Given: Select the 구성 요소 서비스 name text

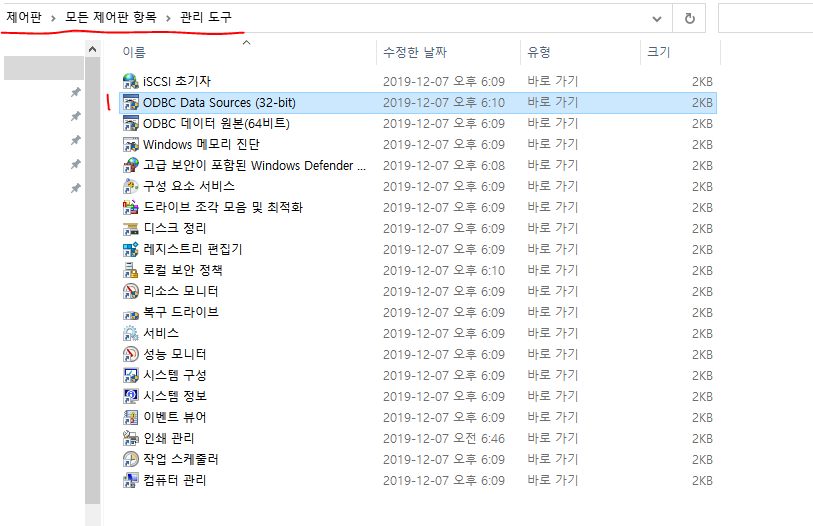Looking at the screenshot, I should (x=189, y=186).
